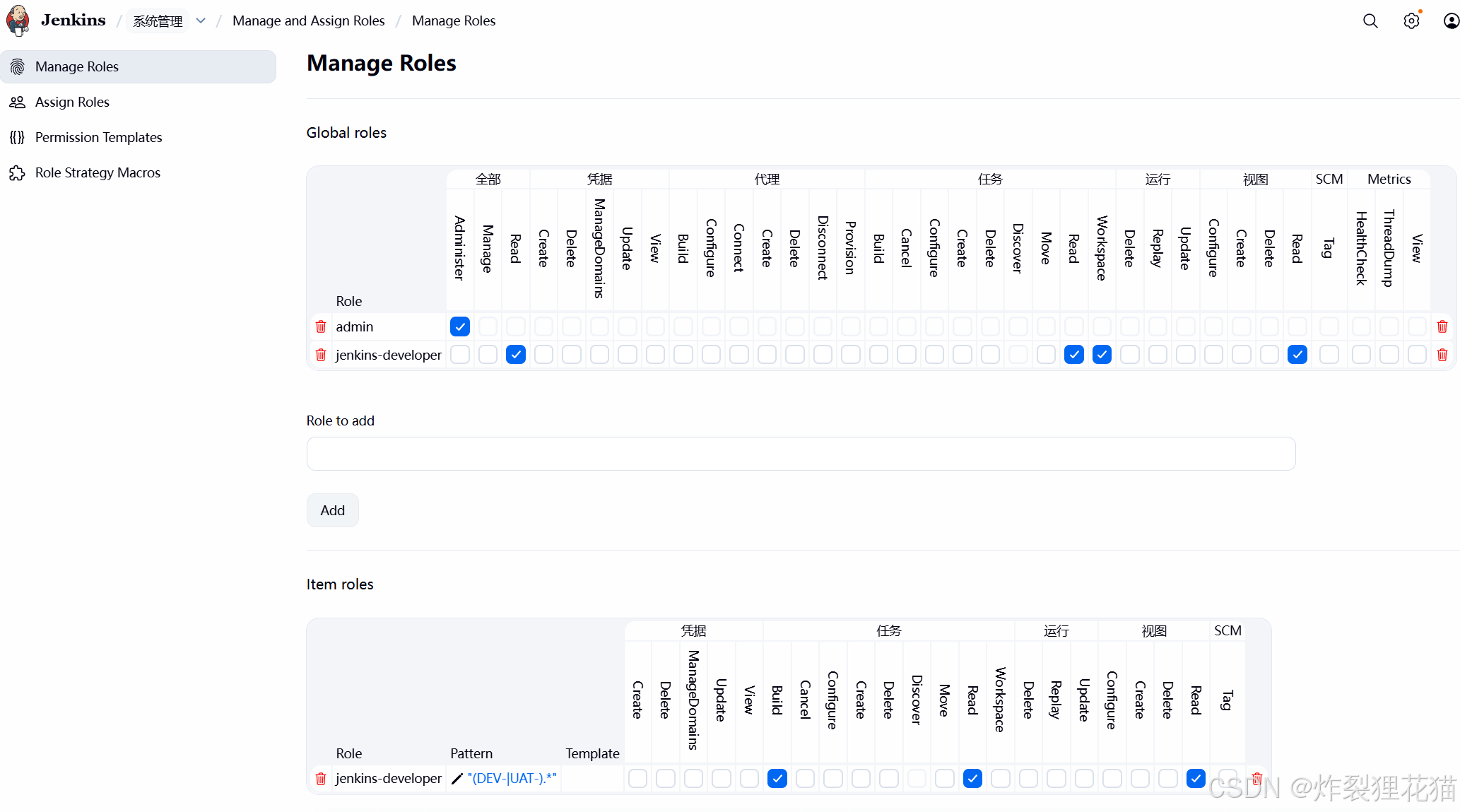1460x812 pixels.
Task: Open the user account icon
Action: (1451, 21)
